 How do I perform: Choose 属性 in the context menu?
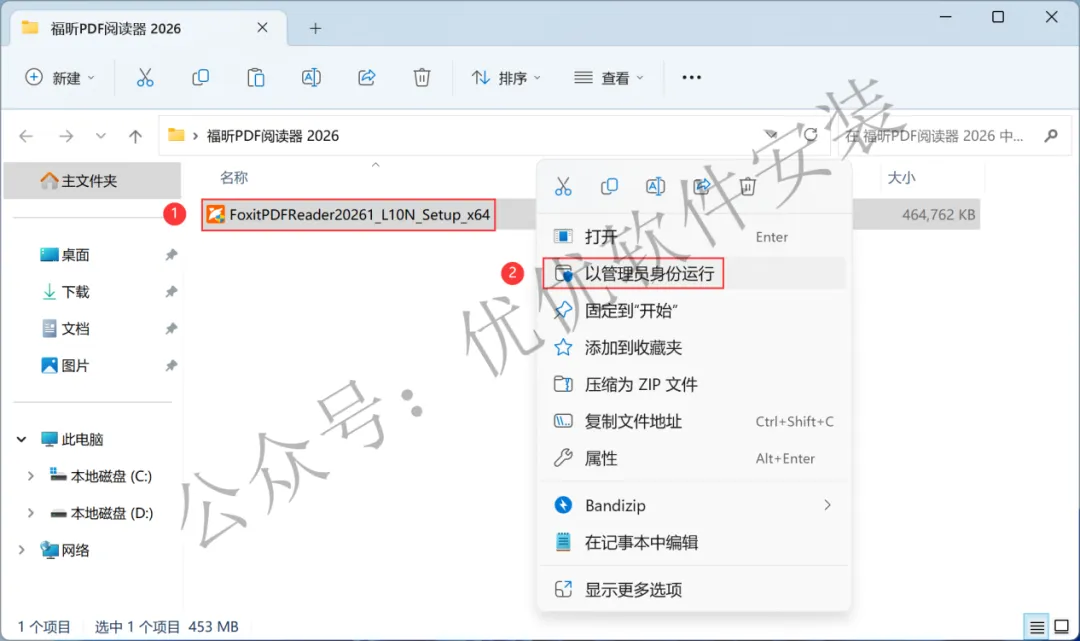tap(694, 459)
